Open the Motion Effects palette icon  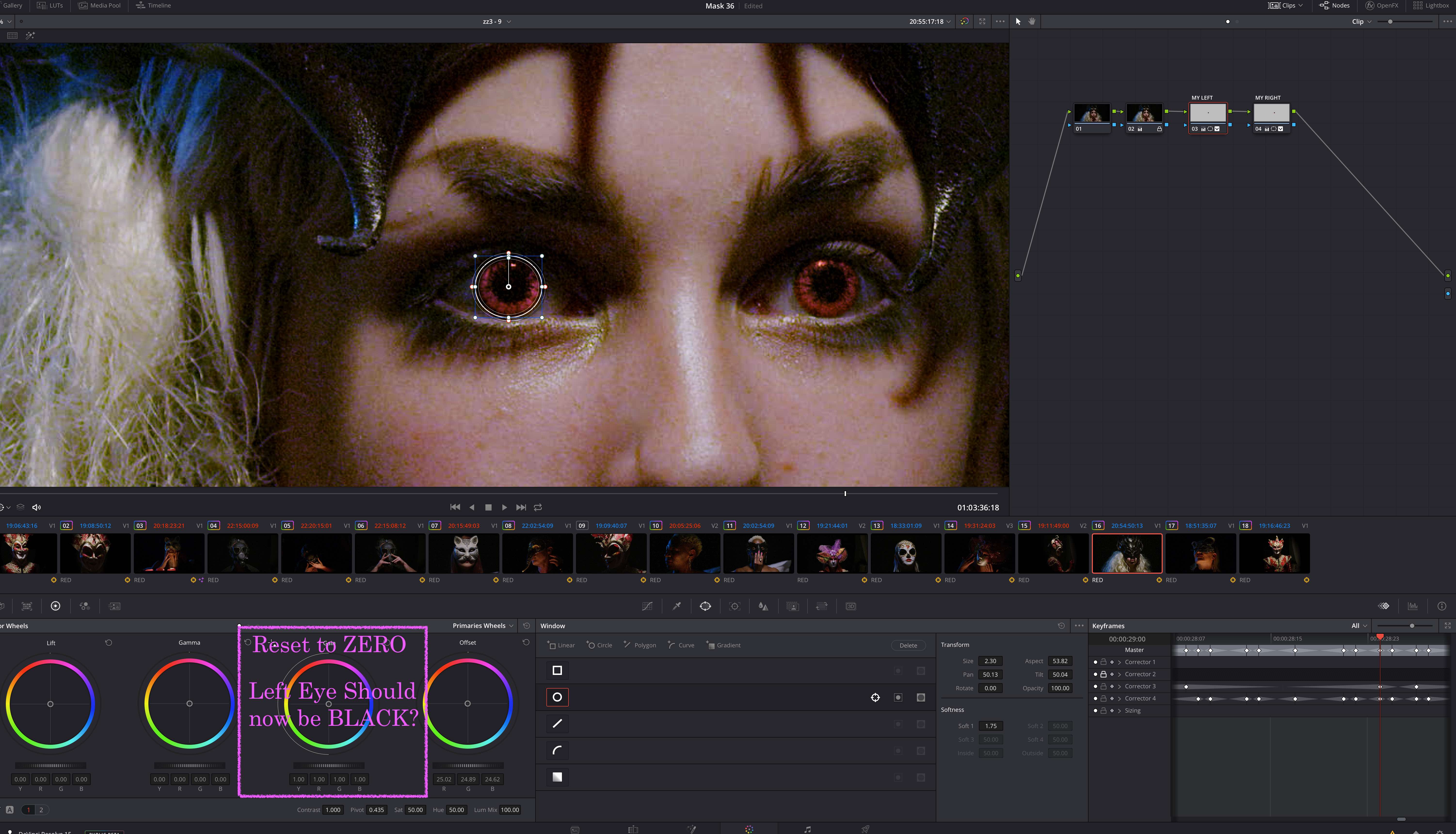point(115,606)
